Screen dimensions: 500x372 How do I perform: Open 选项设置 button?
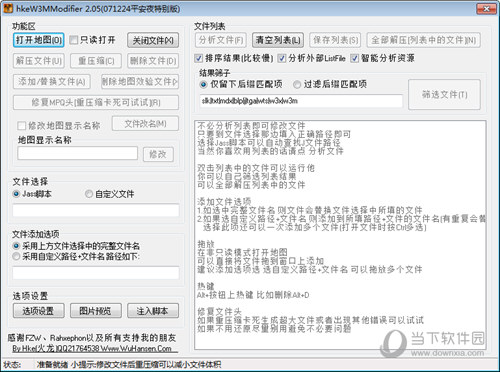coord(39,311)
